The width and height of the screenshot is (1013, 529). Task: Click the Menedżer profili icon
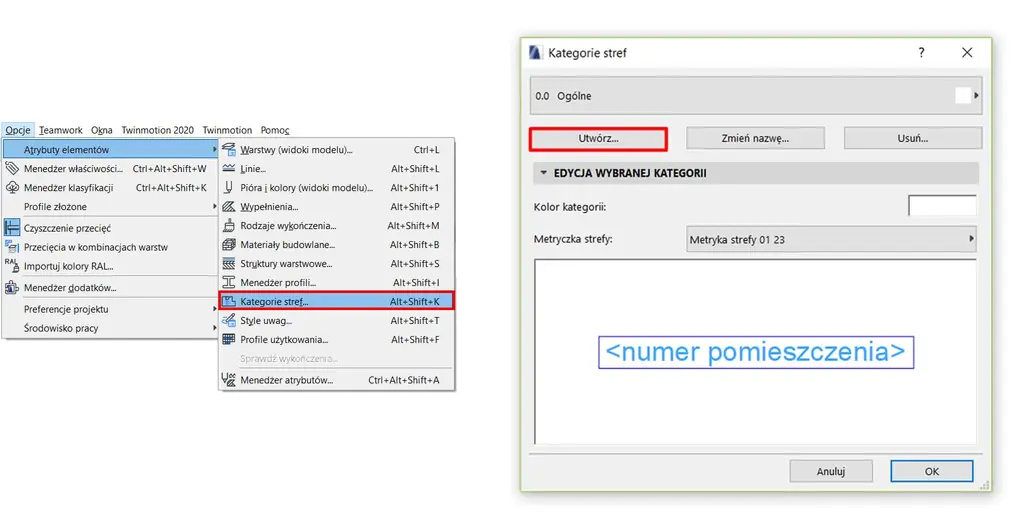229,282
